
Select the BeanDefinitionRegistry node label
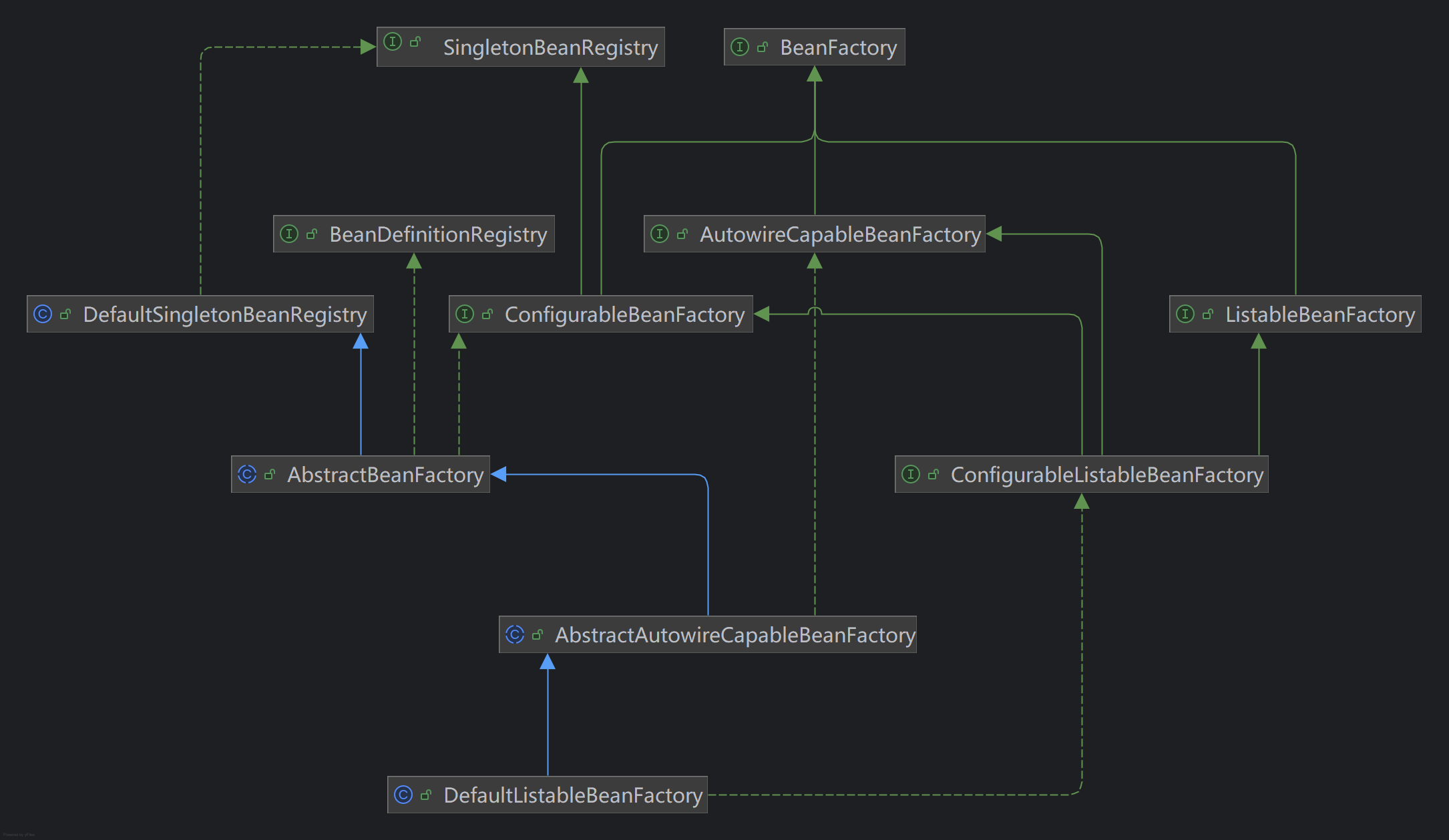click(x=438, y=234)
